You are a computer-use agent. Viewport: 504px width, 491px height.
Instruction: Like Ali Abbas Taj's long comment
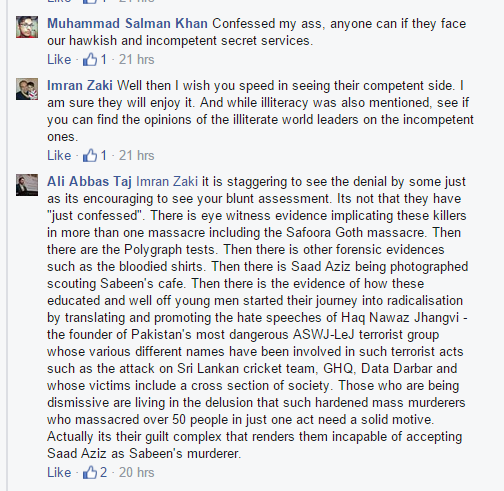tap(59, 472)
